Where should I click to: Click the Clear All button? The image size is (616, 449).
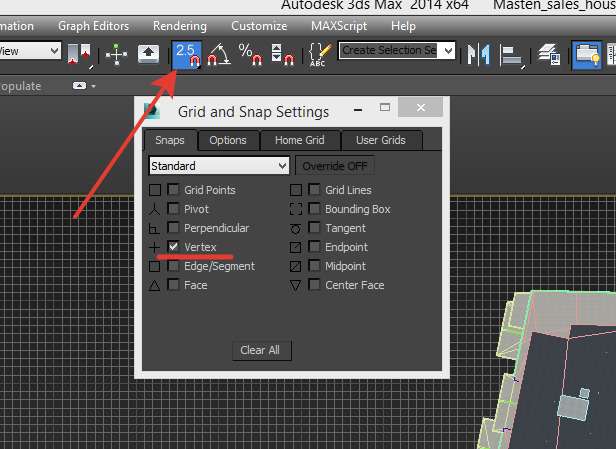[260, 350]
